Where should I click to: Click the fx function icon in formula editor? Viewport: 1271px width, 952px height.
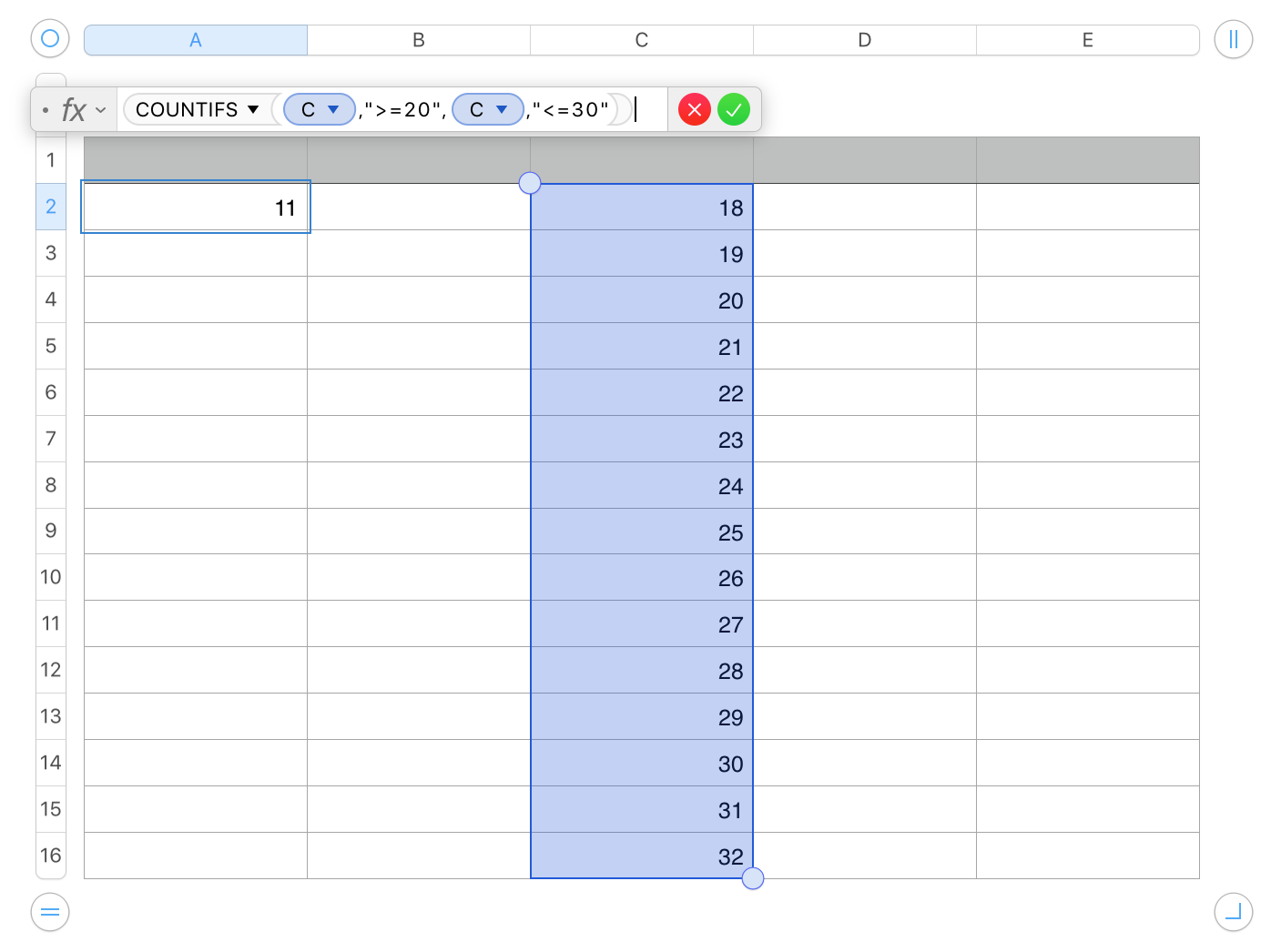74,110
